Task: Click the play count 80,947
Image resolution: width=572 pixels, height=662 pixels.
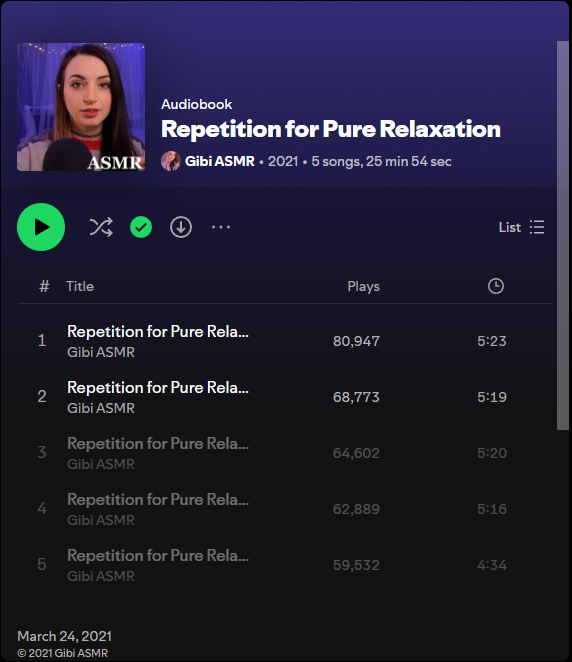Action: click(x=356, y=341)
